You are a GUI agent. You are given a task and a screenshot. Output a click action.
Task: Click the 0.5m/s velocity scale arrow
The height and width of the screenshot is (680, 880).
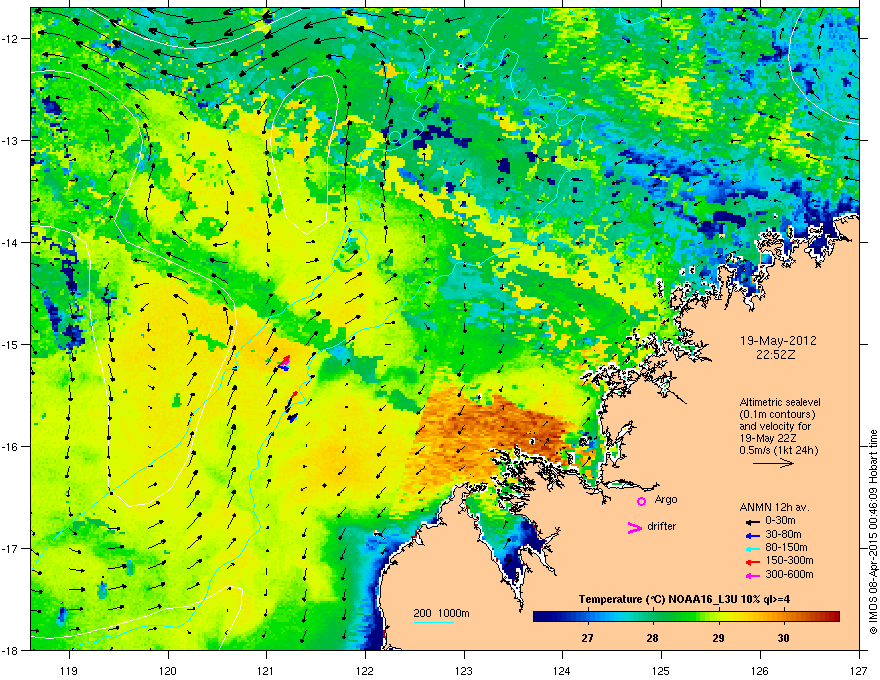[773, 463]
